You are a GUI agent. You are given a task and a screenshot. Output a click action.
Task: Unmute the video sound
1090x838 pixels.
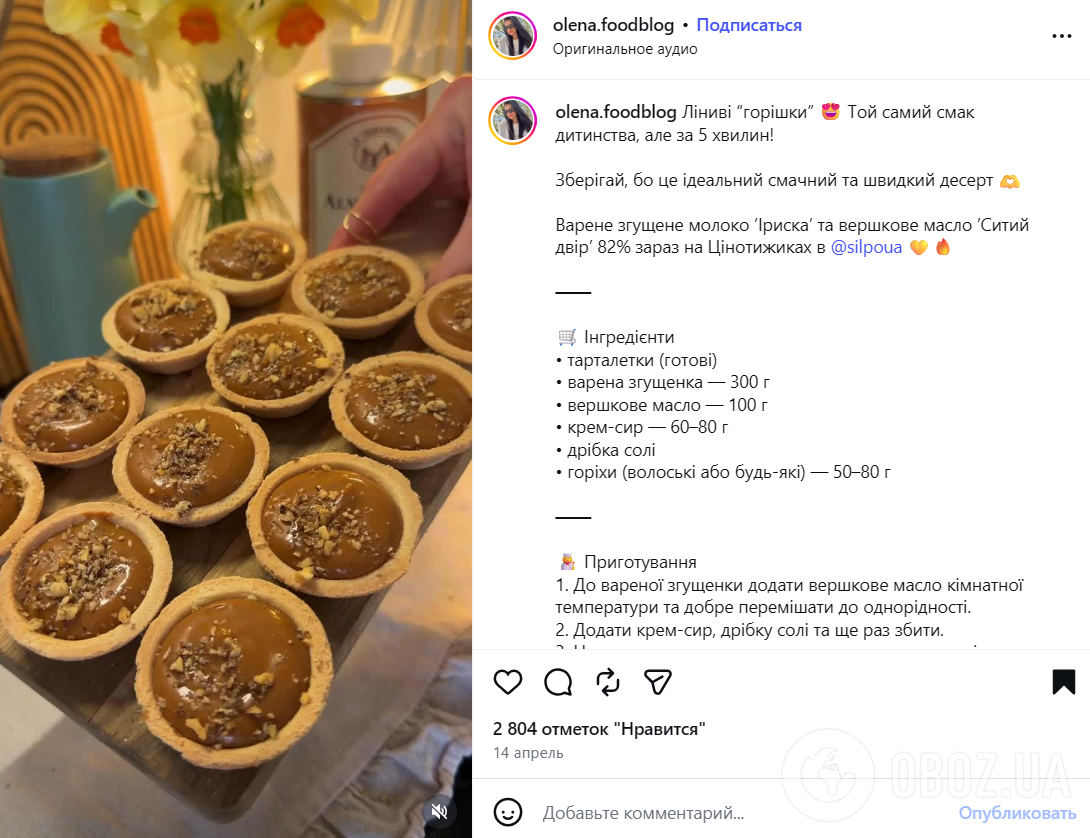pyautogui.click(x=439, y=811)
